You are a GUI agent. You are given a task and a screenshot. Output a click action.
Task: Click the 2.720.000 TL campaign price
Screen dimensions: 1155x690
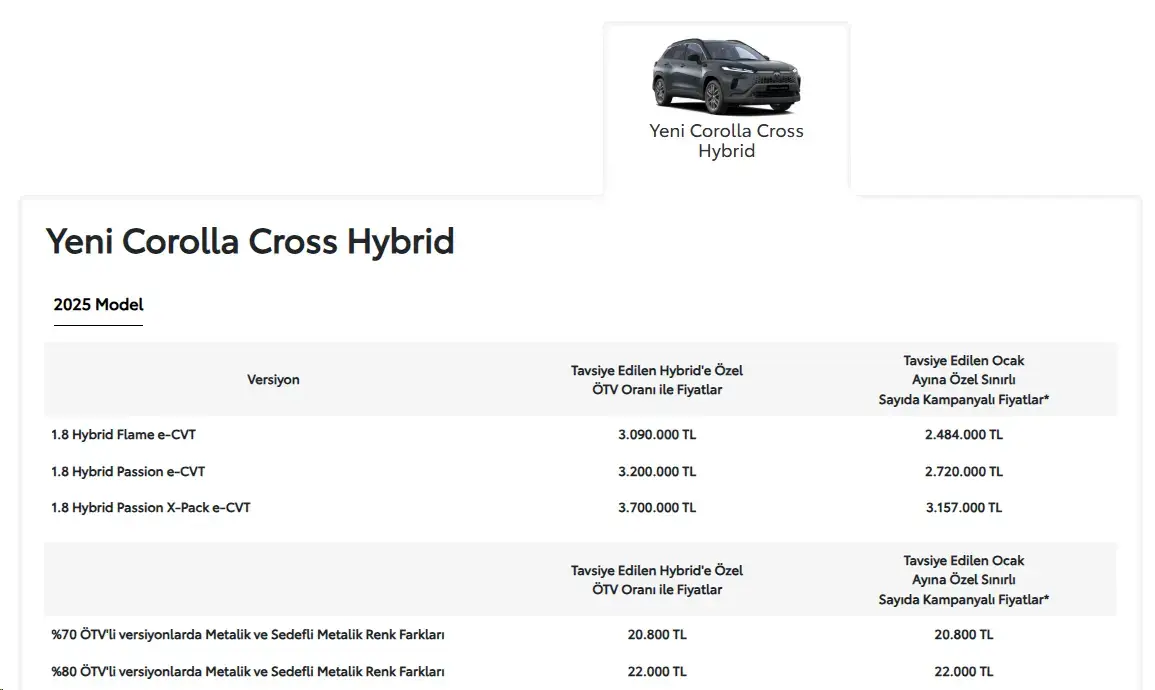(963, 471)
